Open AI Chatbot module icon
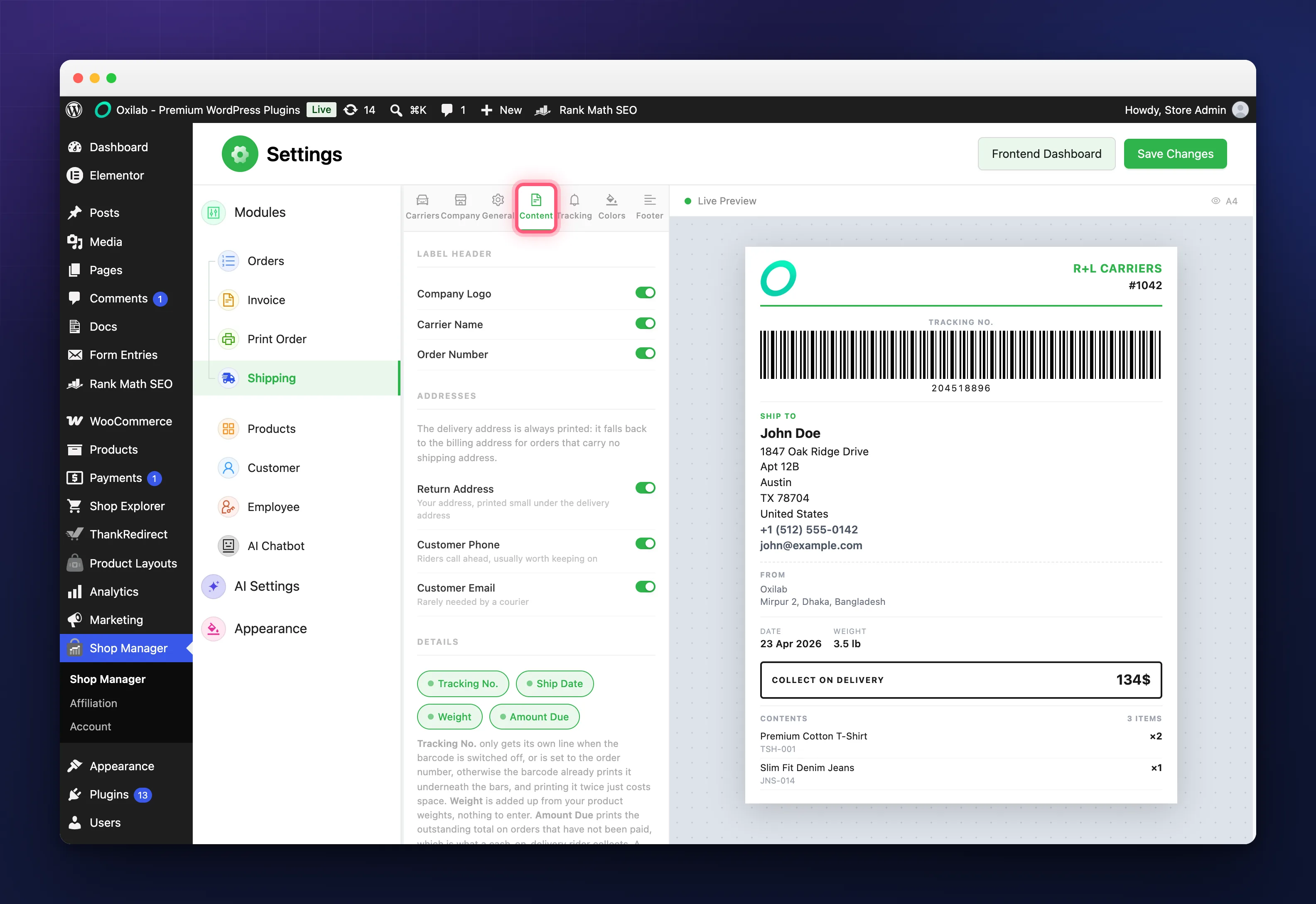The height and width of the screenshot is (904, 1316). tap(228, 546)
